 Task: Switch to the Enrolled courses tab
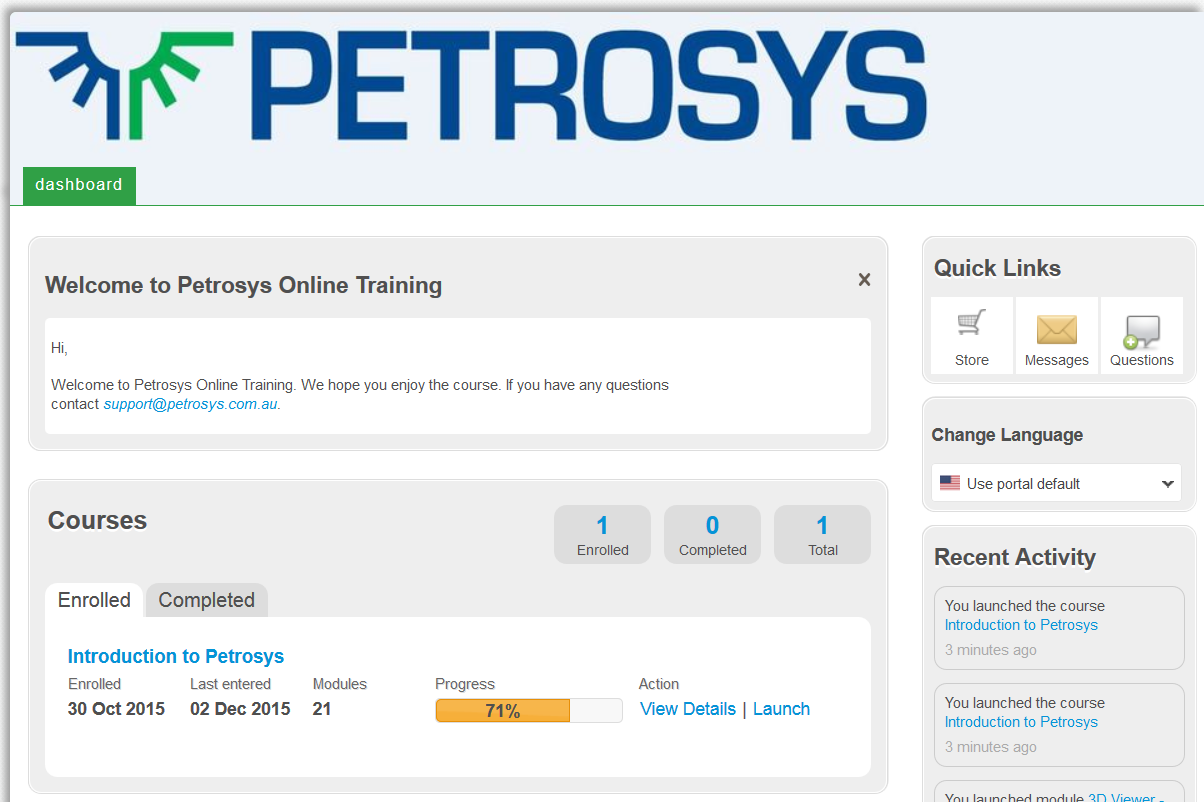click(x=94, y=600)
